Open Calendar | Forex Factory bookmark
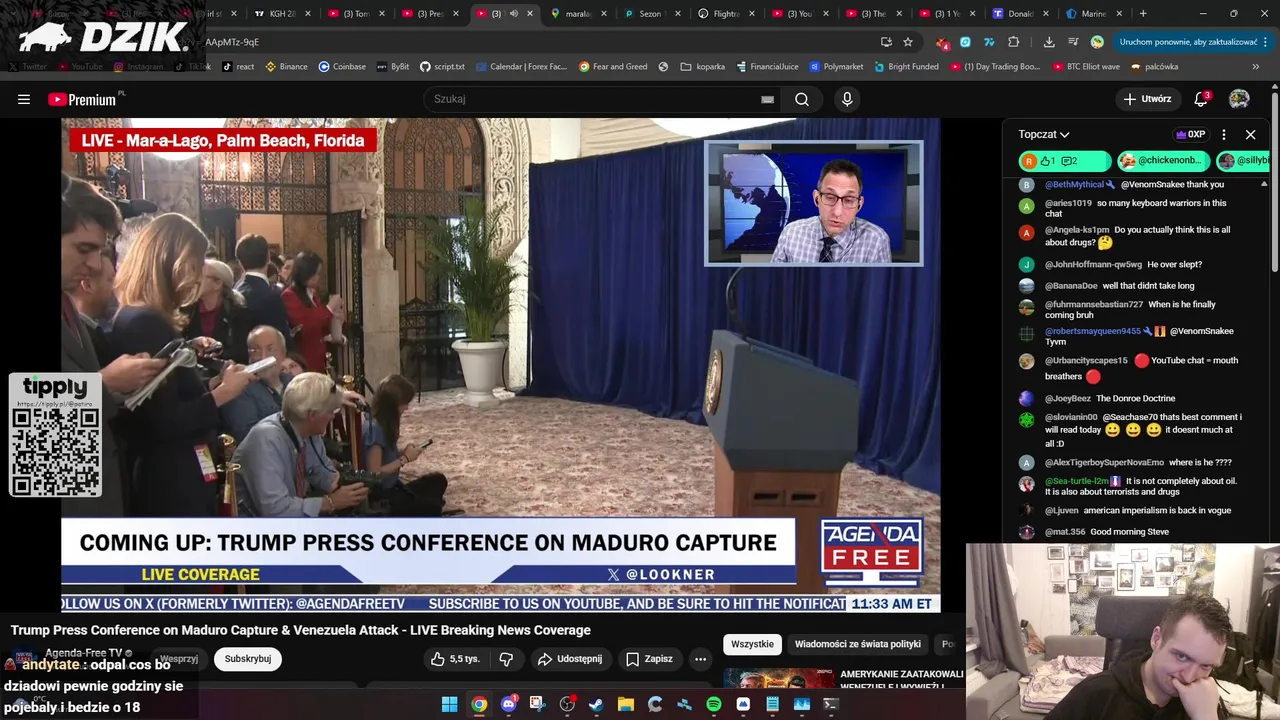 pos(520,67)
